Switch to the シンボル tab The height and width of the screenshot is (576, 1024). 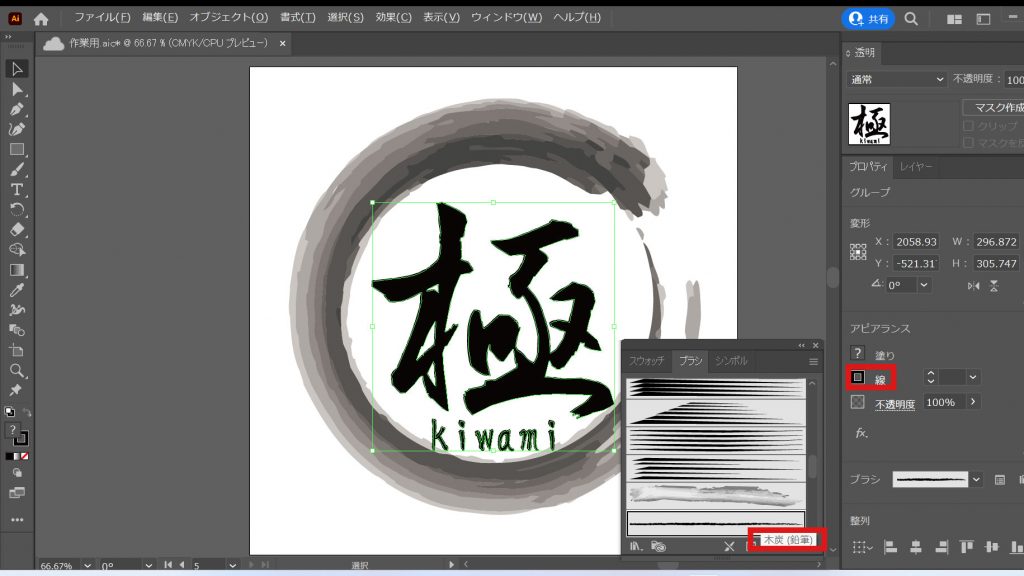731,360
